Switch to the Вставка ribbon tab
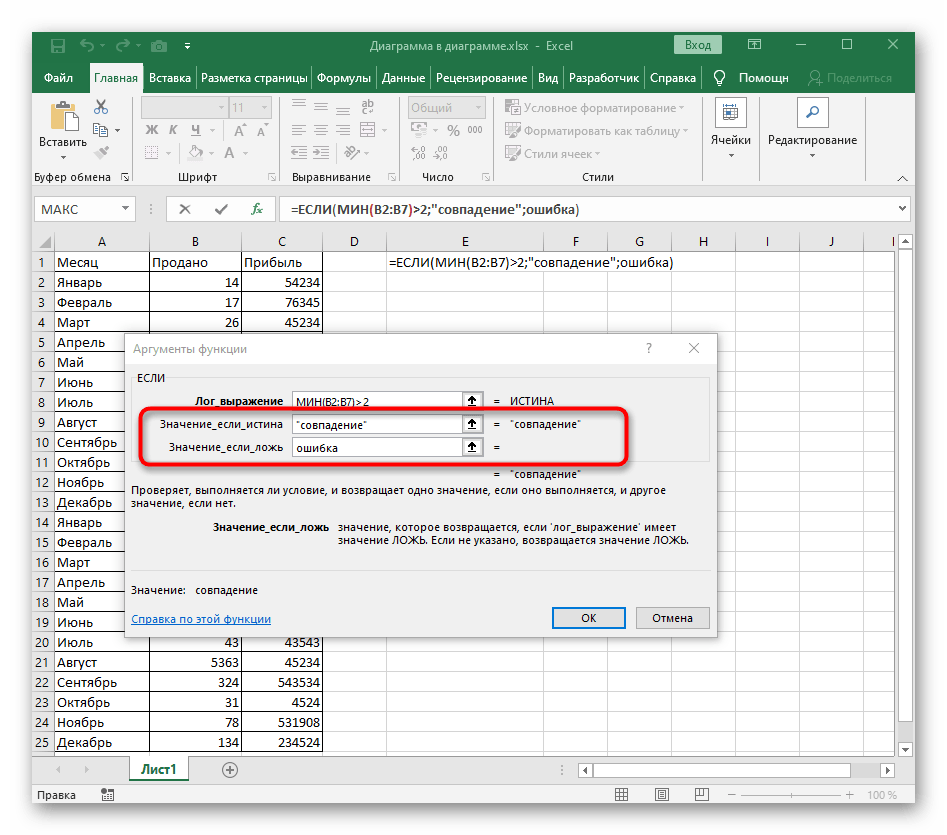 (x=170, y=78)
